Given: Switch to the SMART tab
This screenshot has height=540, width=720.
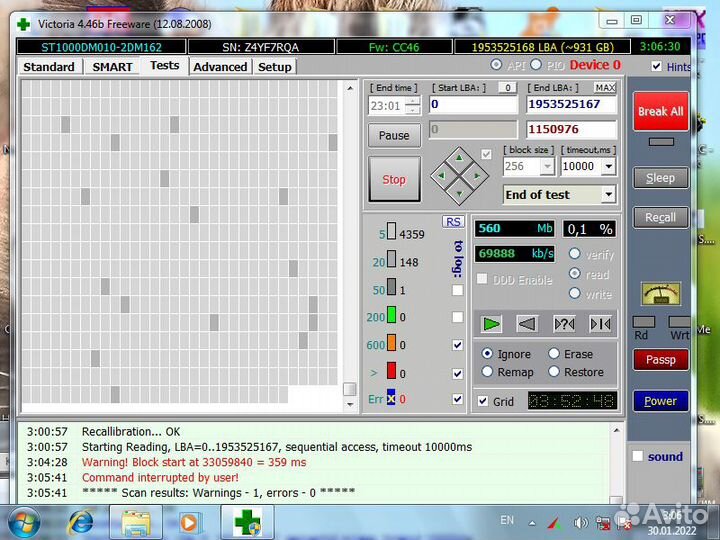Looking at the screenshot, I should [x=112, y=67].
